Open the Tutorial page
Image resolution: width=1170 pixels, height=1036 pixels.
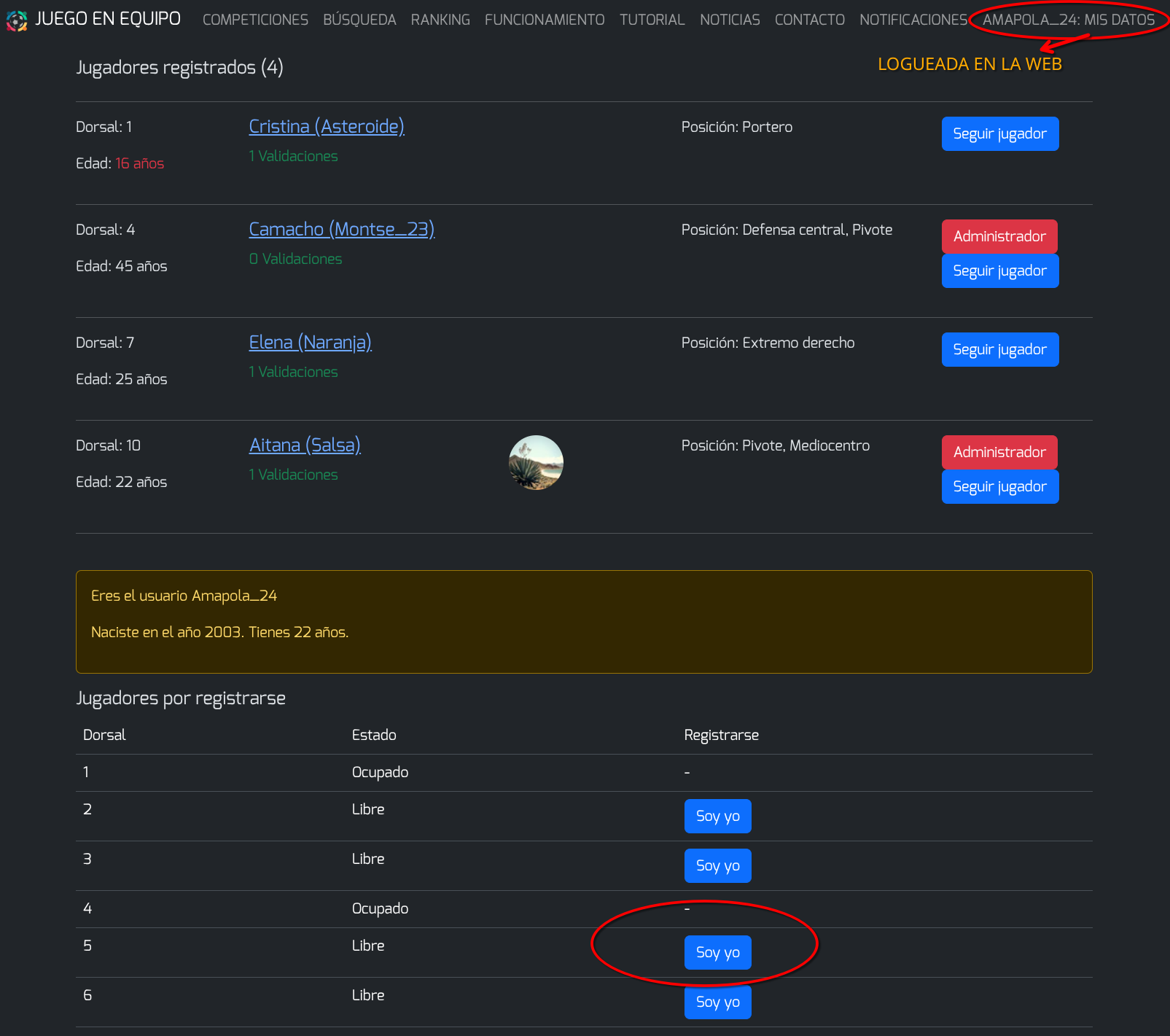tap(652, 20)
